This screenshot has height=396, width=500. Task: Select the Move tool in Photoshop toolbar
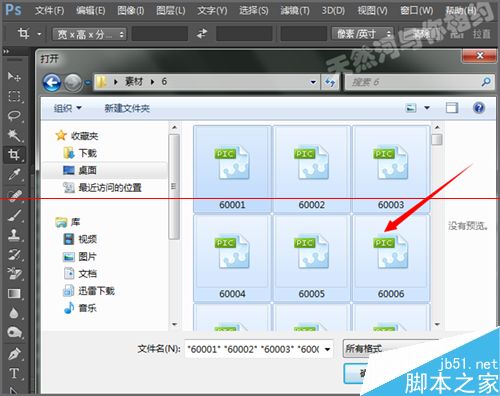14,77
